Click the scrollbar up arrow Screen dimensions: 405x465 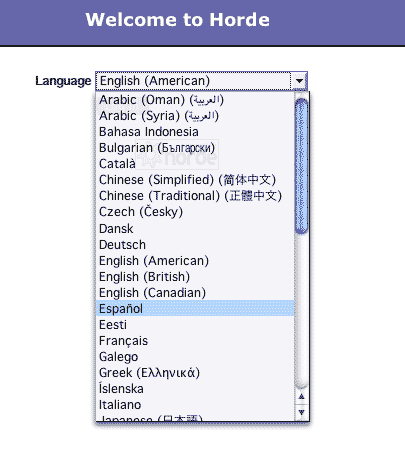pos(301,397)
